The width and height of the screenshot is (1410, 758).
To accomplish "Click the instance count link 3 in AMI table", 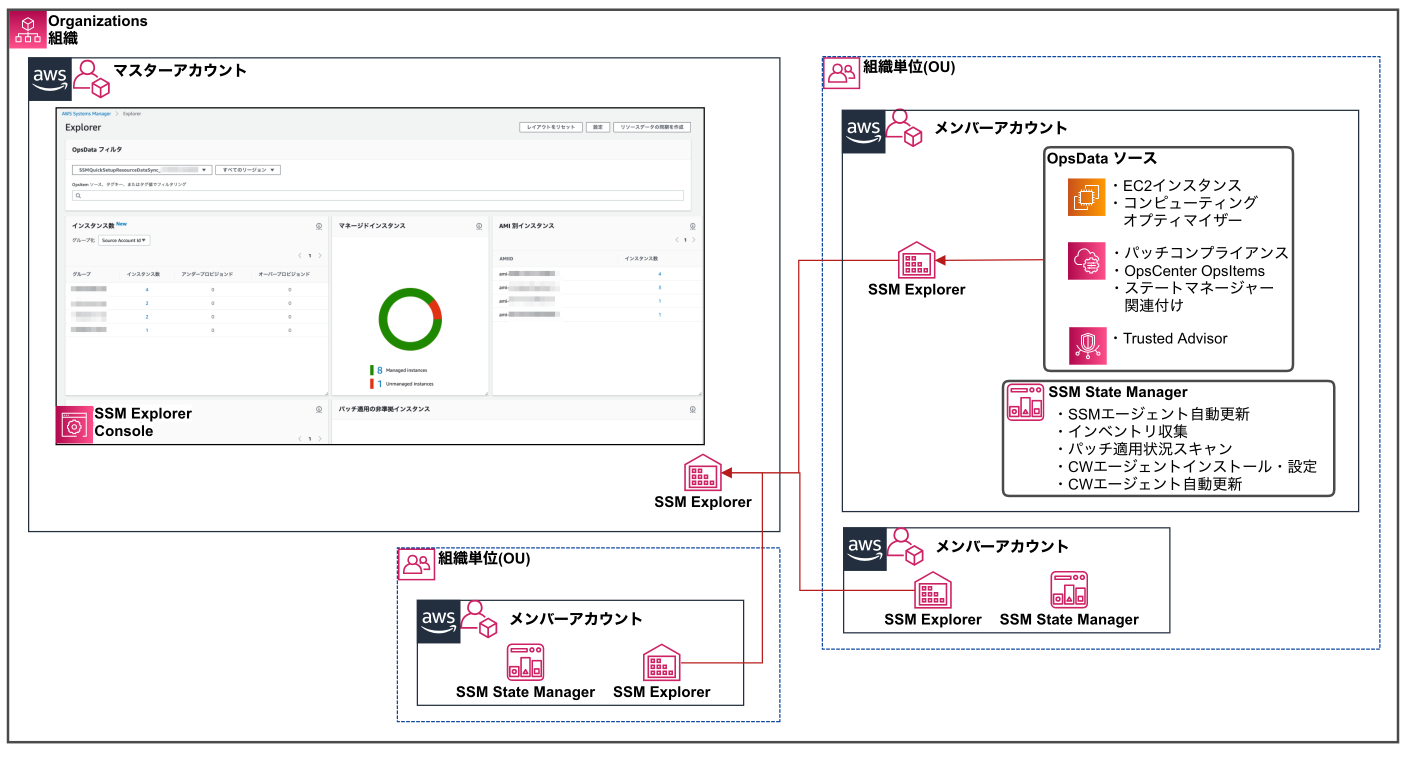I will pyautogui.click(x=659, y=287).
